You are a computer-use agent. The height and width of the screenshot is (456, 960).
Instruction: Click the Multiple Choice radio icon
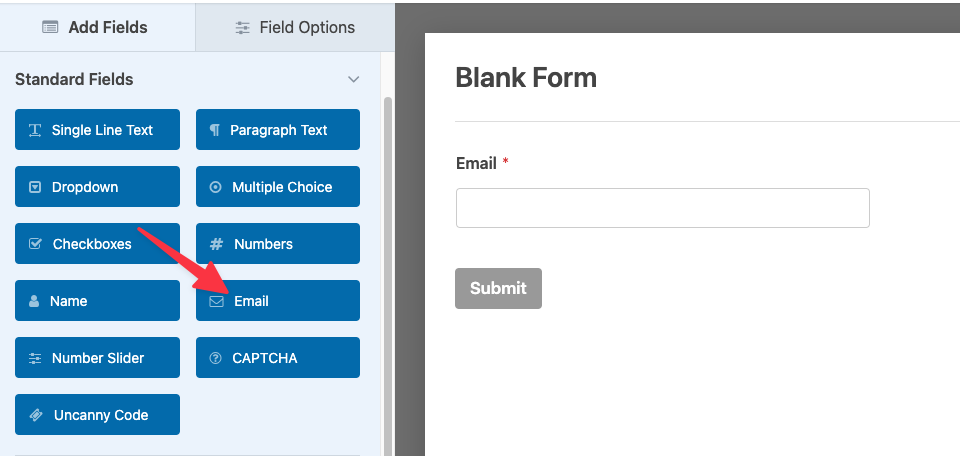[216, 187]
